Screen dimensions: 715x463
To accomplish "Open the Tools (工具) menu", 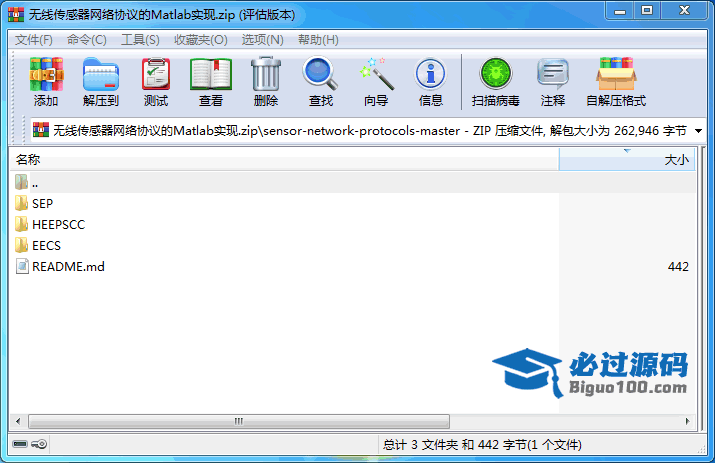I will point(140,40).
